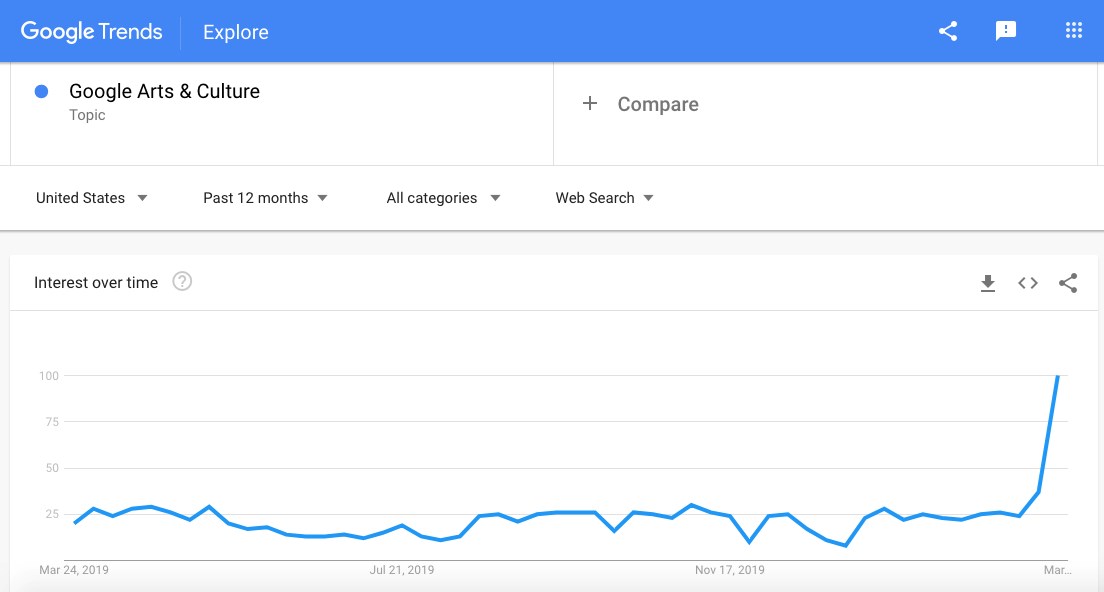Click the Topic label under the search term
The height and width of the screenshot is (592, 1104).
(x=87, y=115)
